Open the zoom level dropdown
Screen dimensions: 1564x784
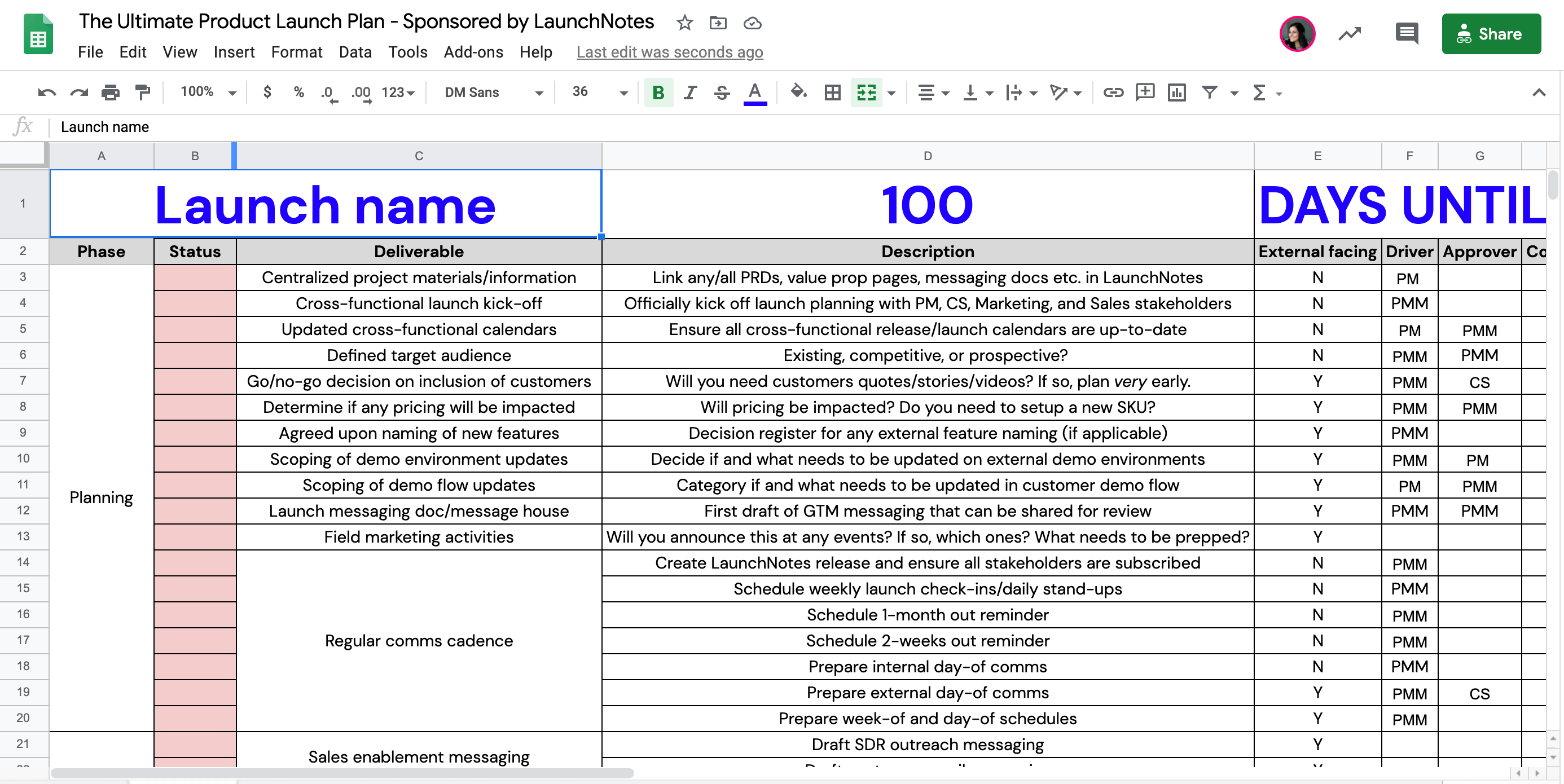[x=207, y=93]
